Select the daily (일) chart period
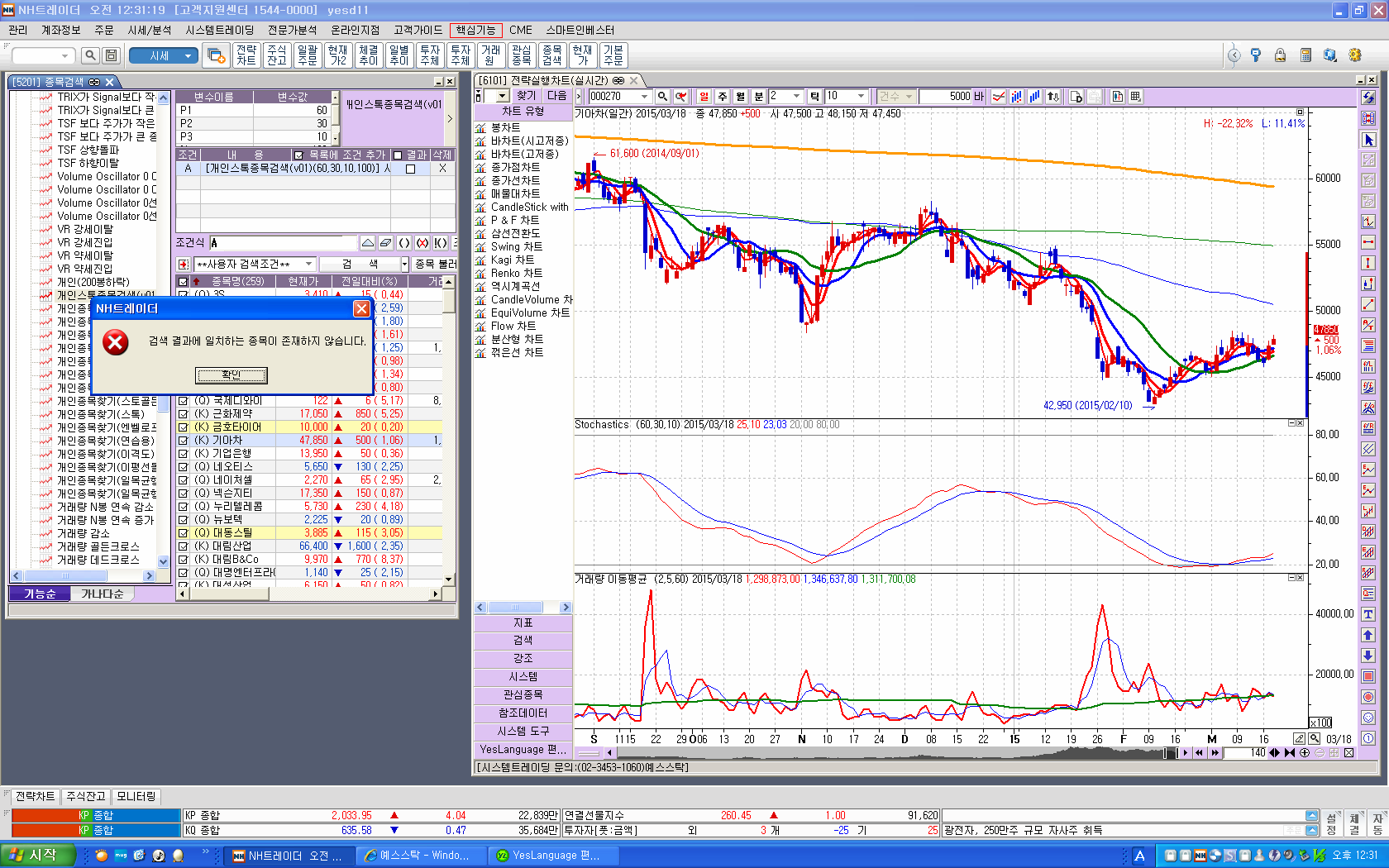 (704, 97)
